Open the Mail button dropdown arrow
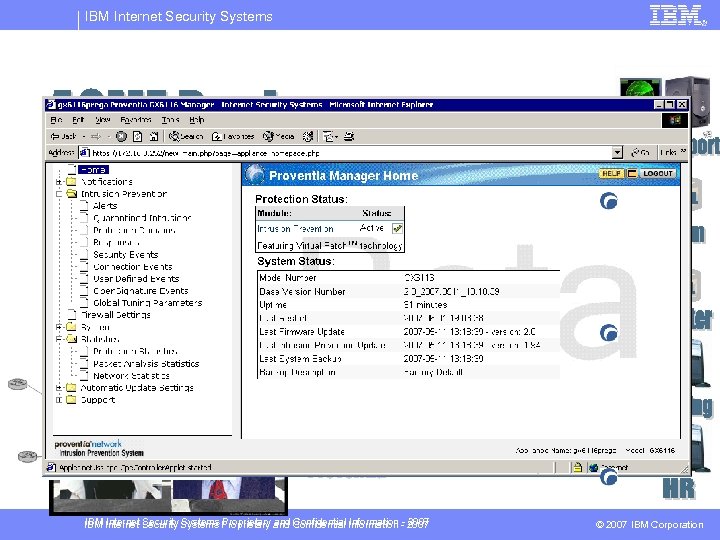This screenshot has height=540, width=720. [336, 136]
